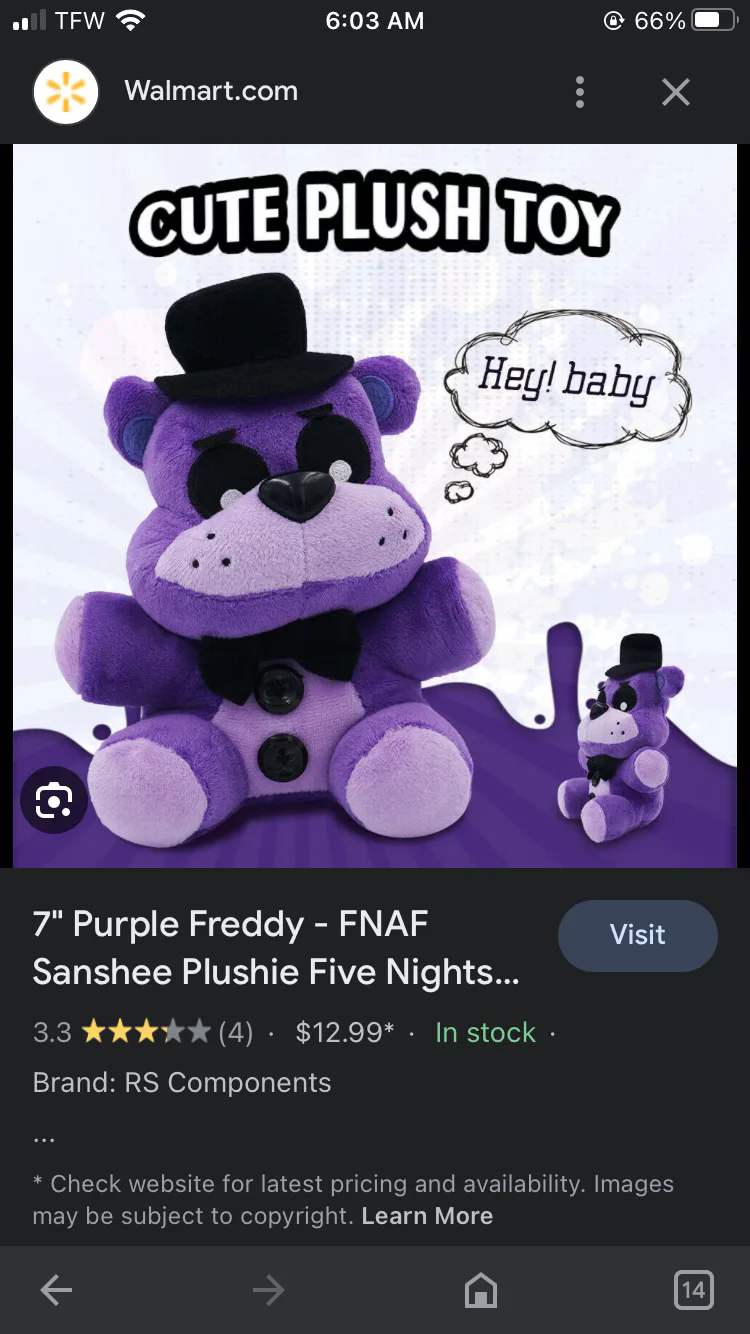Tap the Google Lens search icon
This screenshot has height=1334, width=750.
click(54, 800)
